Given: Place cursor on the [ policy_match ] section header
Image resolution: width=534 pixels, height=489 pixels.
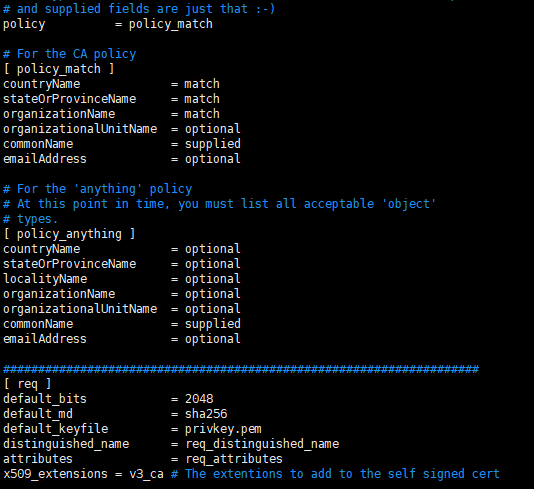Looking at the screenshot, I should 59,69.
